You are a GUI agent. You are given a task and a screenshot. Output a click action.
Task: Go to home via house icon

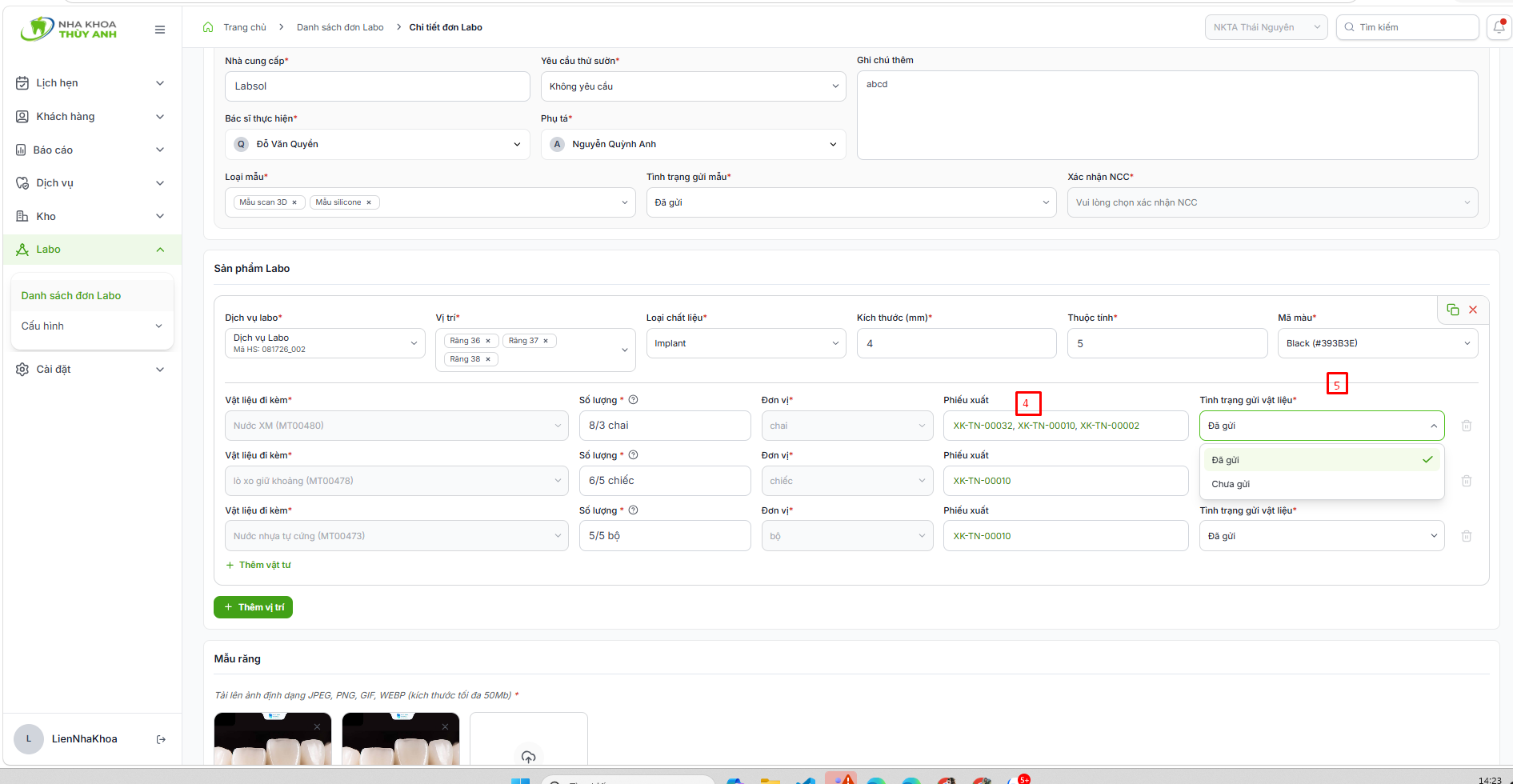(x=208, y=27)
